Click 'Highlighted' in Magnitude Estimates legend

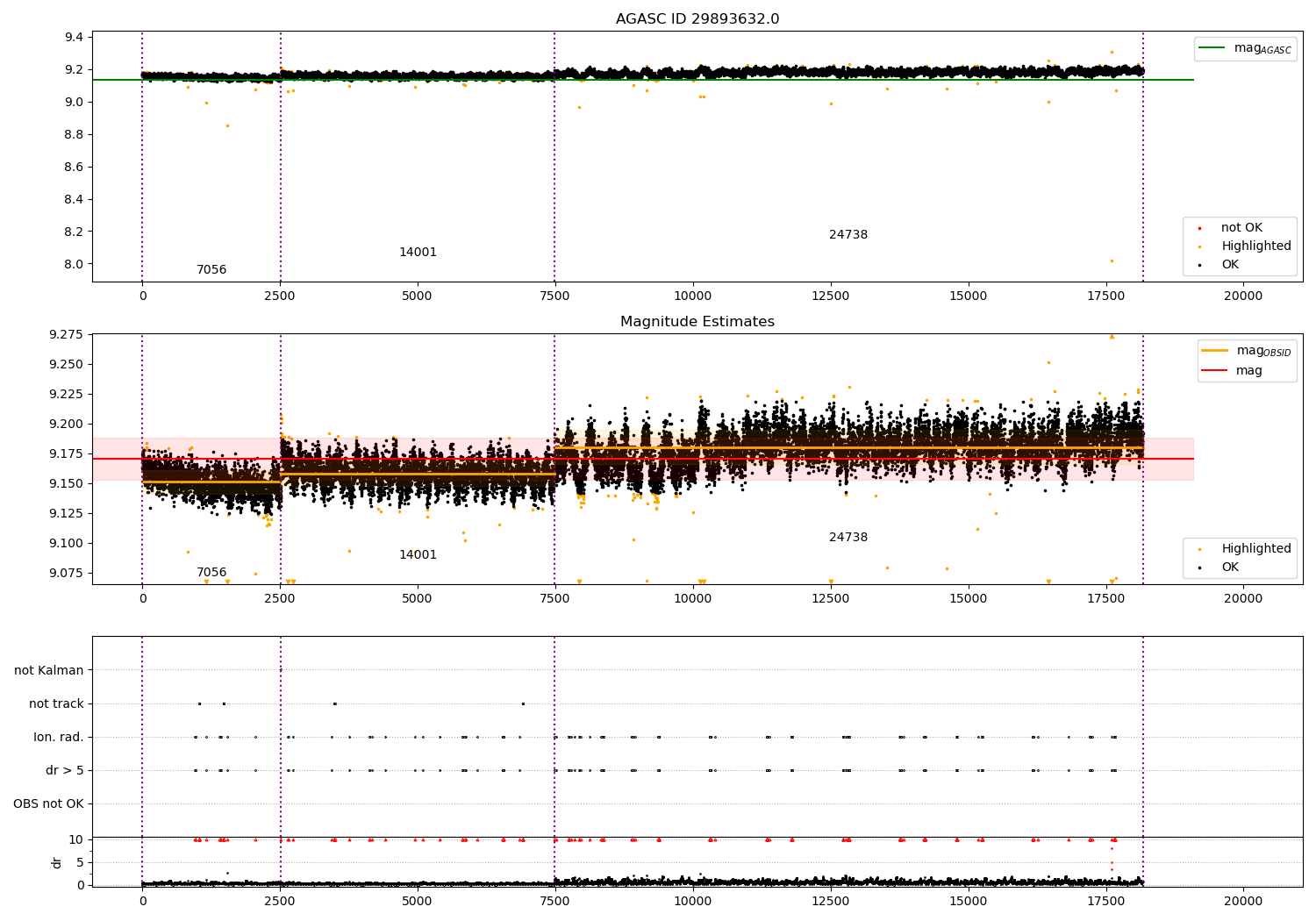point(1256,549)
